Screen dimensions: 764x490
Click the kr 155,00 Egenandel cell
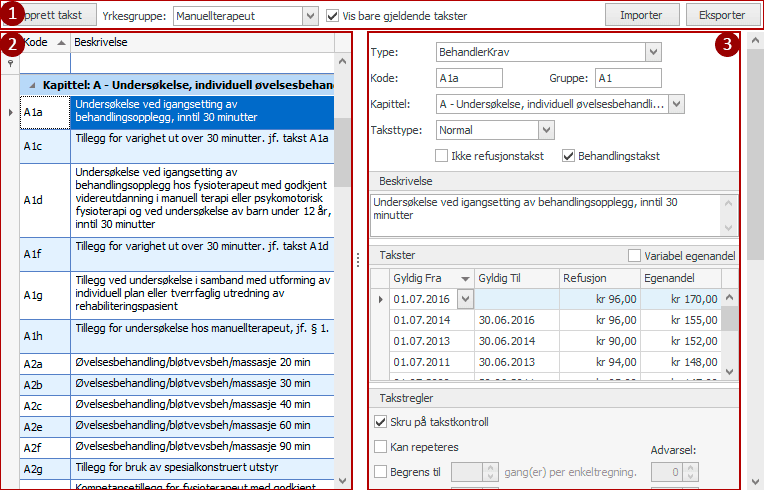coord(681,320)
